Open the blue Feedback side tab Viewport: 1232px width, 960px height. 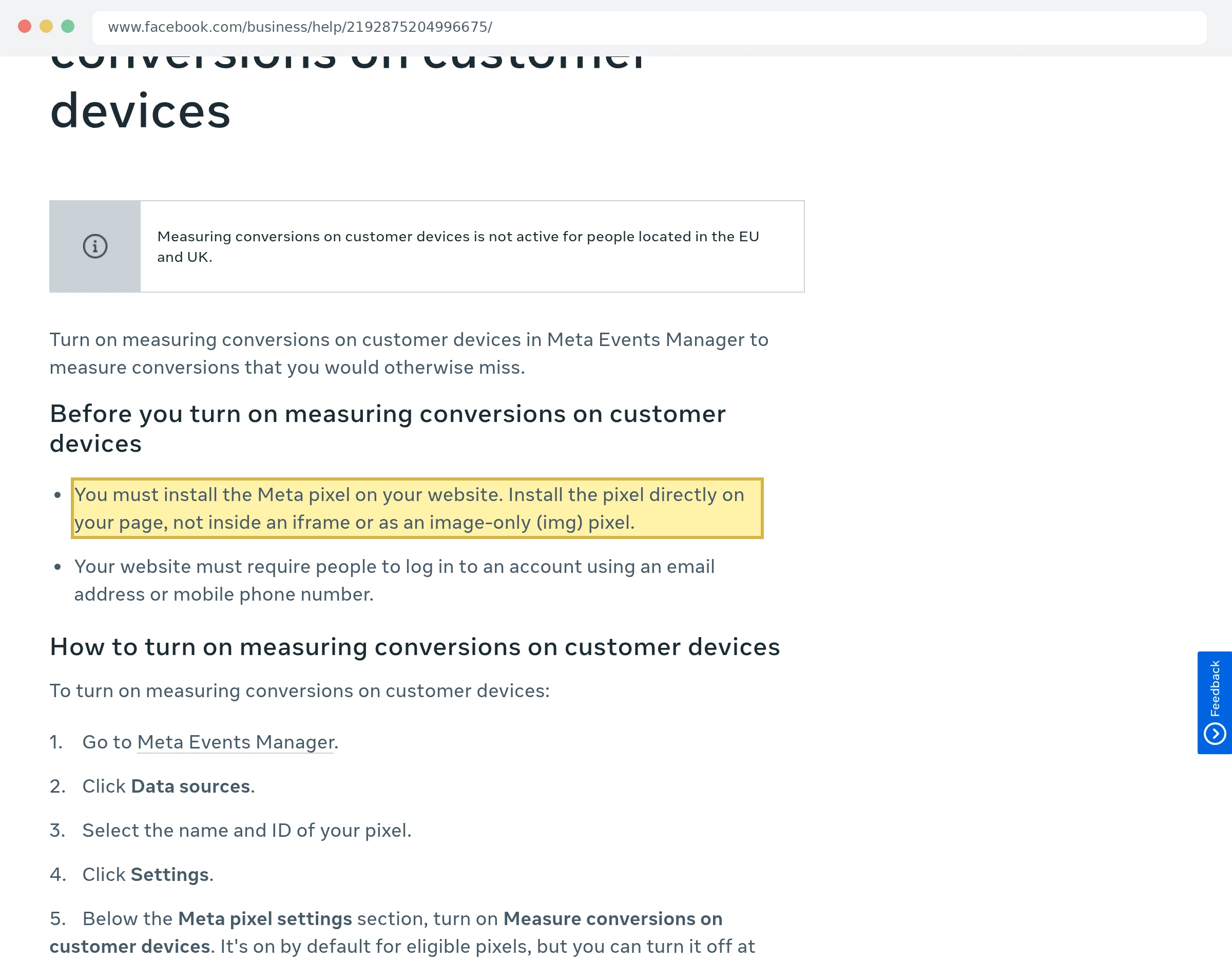(x=1215, y=703)
